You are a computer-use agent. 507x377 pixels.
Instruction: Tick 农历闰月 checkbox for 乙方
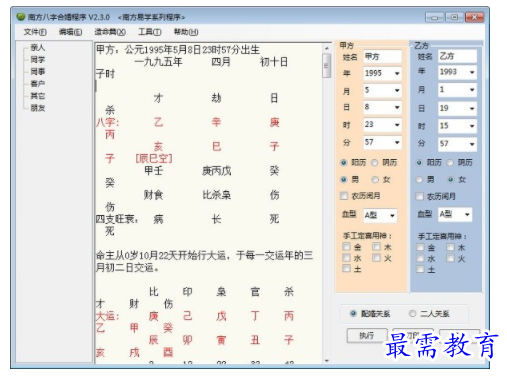[419, 196]
